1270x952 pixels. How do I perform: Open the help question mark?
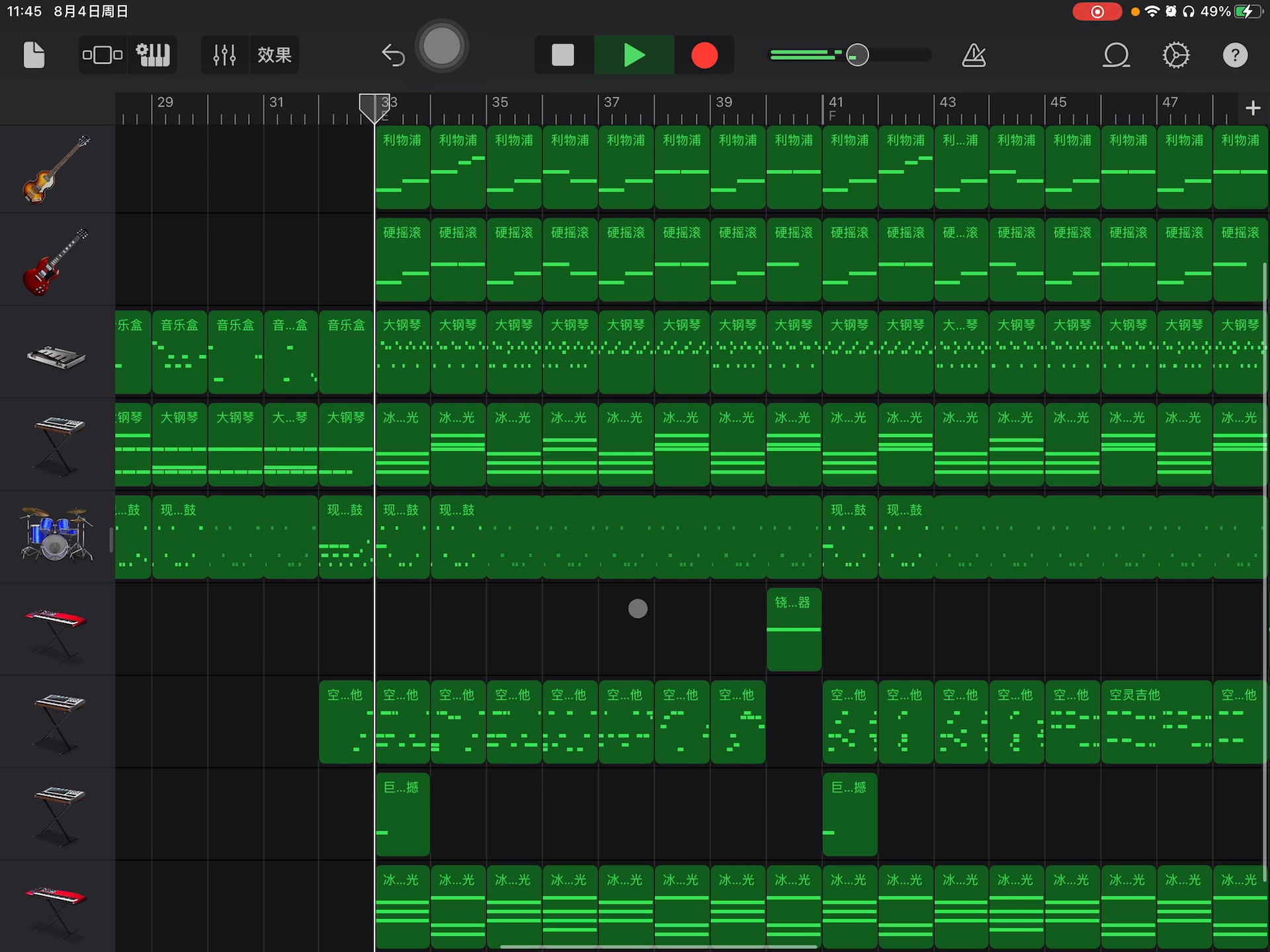tap(1234, 56)
